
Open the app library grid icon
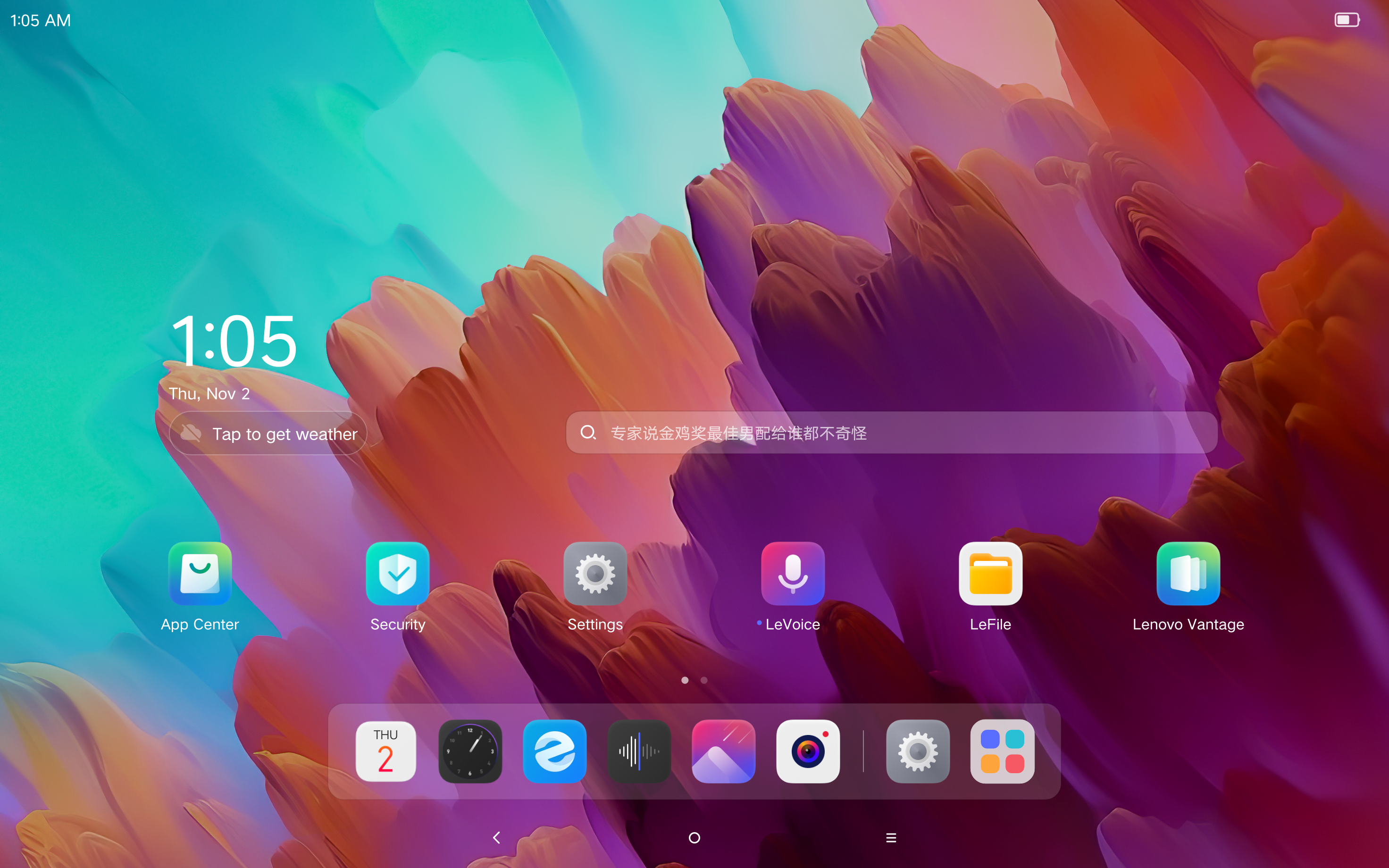click(x=1002, y=751)
